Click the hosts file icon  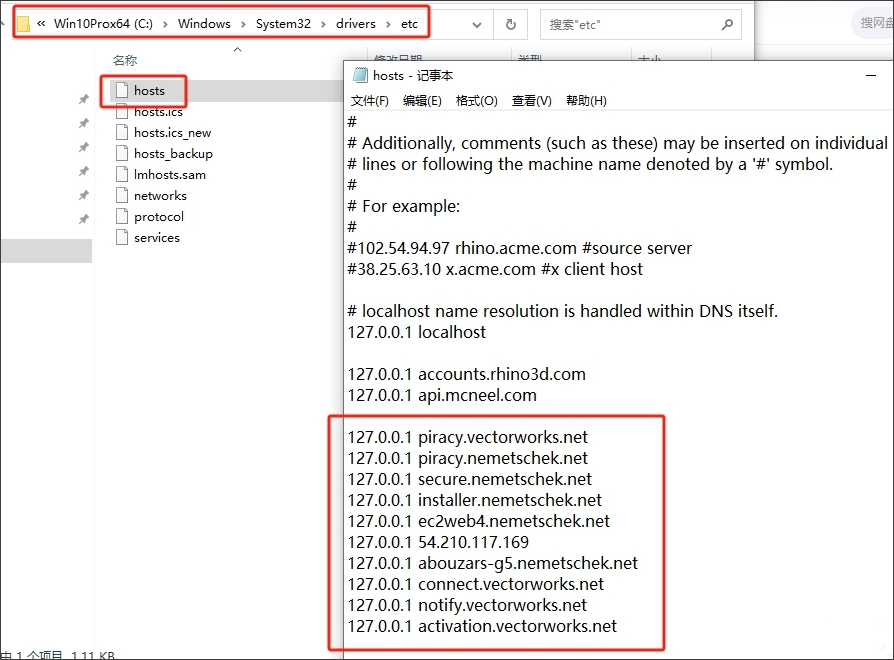click(121, 90)
